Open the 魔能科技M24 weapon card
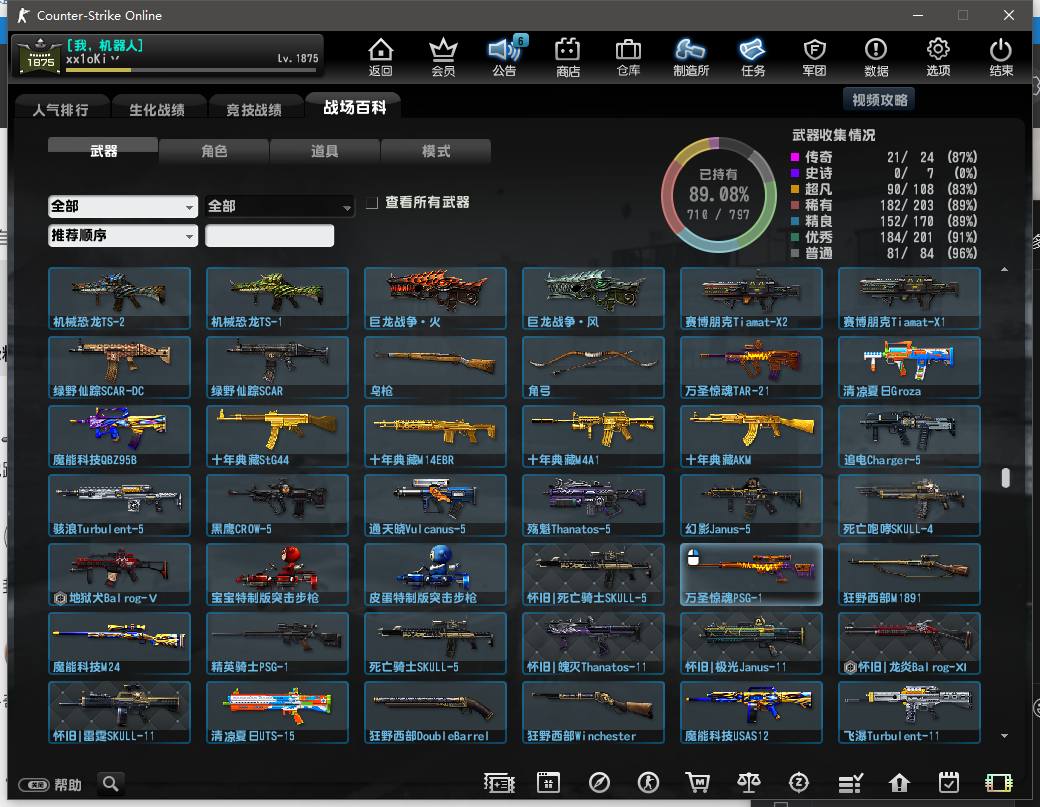 pos(119,643)
